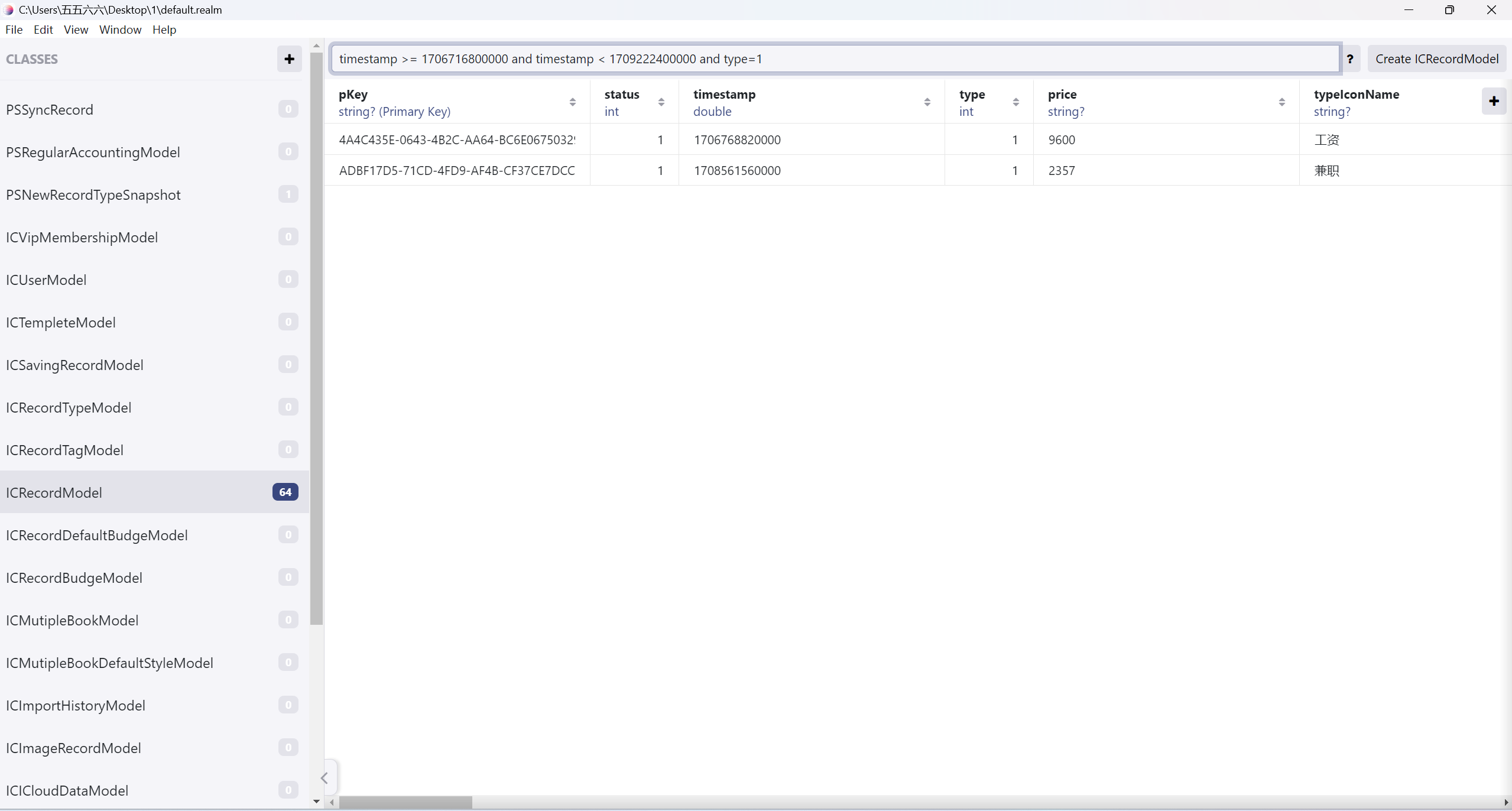Select the PSNewRecordTypeSnapshot class
This screenshot has height=811, width=1512.
pyautogui.click(x=93, y=195)
